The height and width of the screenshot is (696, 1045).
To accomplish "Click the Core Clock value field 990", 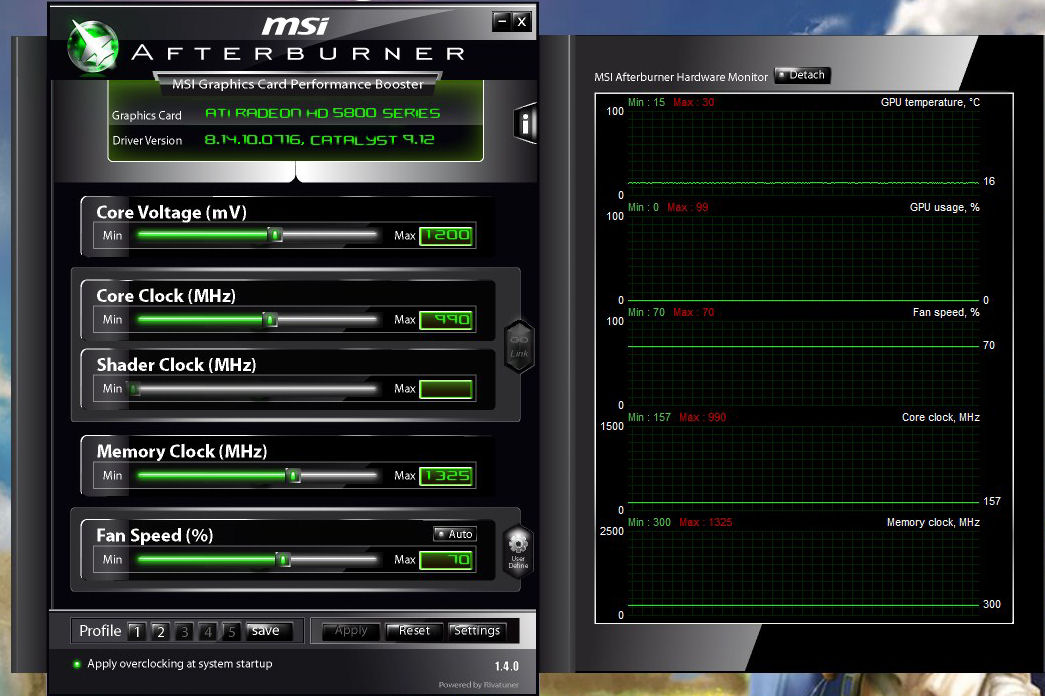I will (x=447, y=320).
